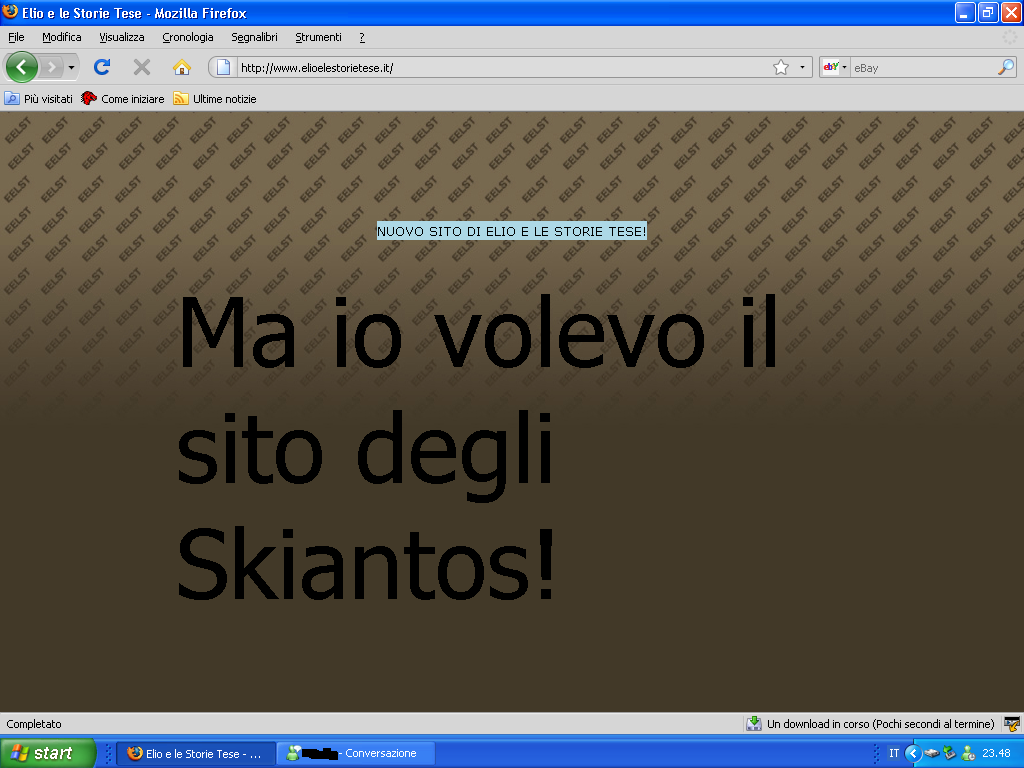Switch to the Elio e le Storie Tese taskbar button
This screenshot has height=768, width=1024.
[x=196, y=754]
